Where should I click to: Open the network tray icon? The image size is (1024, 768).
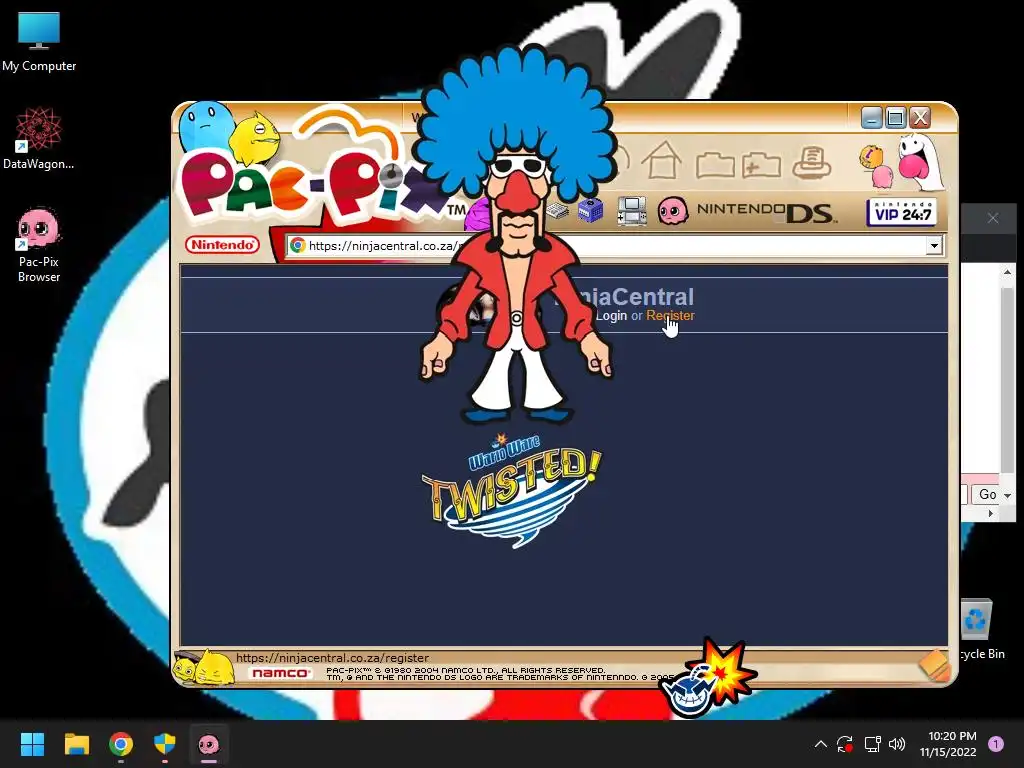[x=872, y=744]
